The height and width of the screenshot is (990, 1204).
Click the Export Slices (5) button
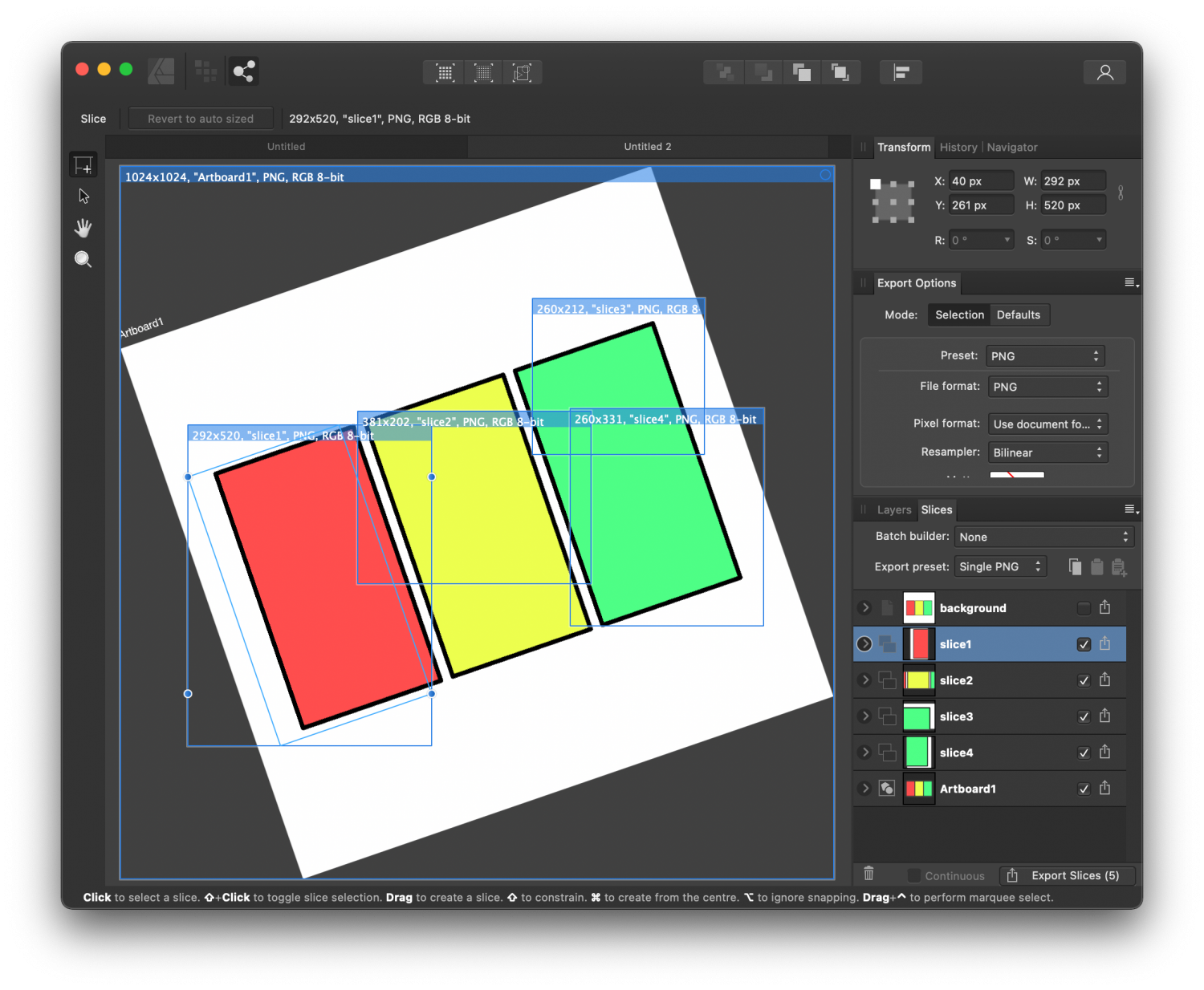click(x=1068, y=875)
